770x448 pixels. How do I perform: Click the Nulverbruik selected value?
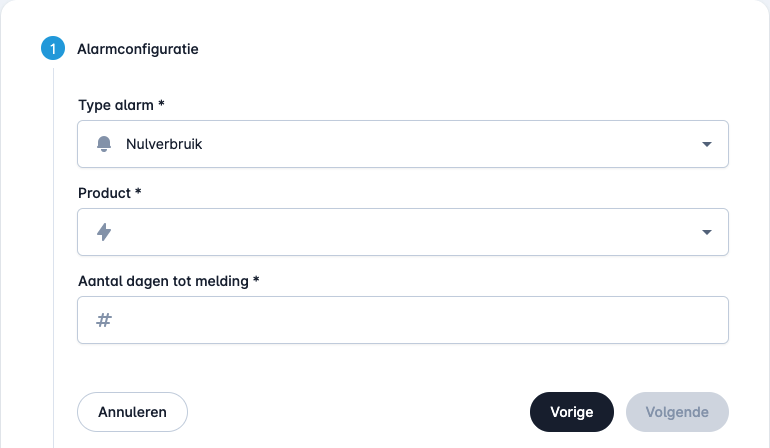(x=164, y=144)
